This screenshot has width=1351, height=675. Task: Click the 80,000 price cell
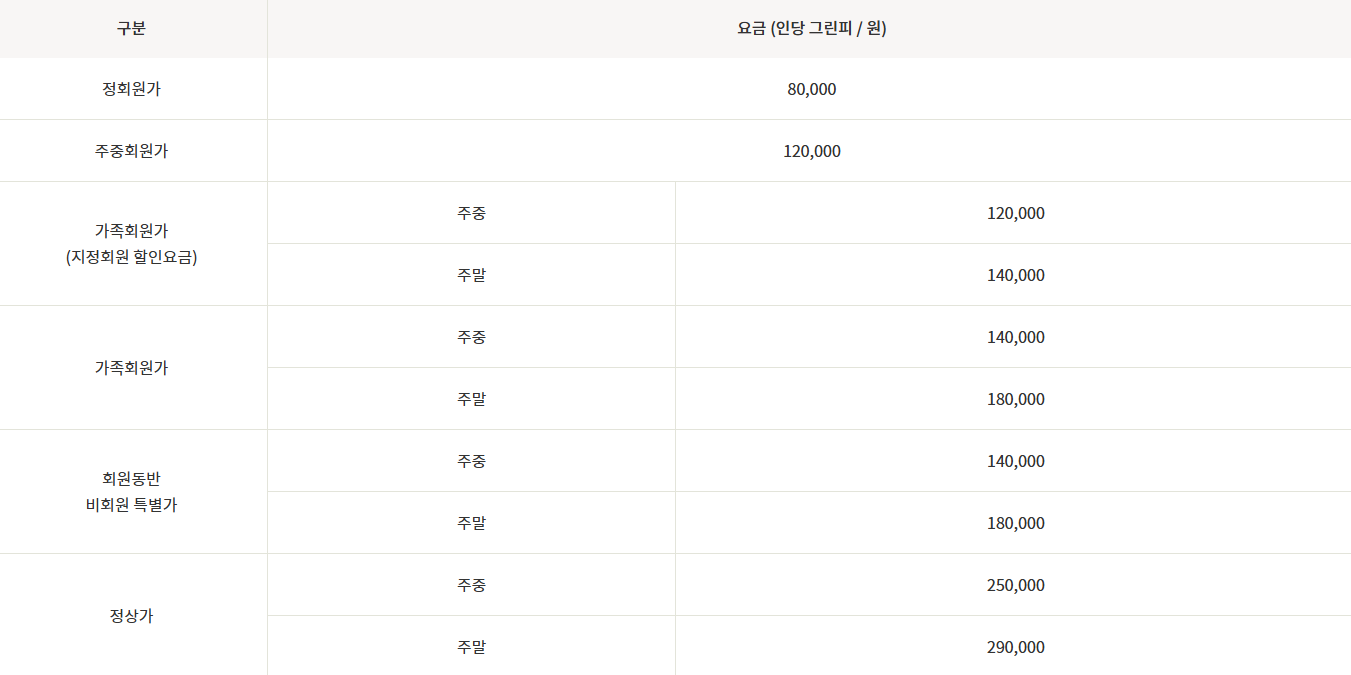click(811, 89)
